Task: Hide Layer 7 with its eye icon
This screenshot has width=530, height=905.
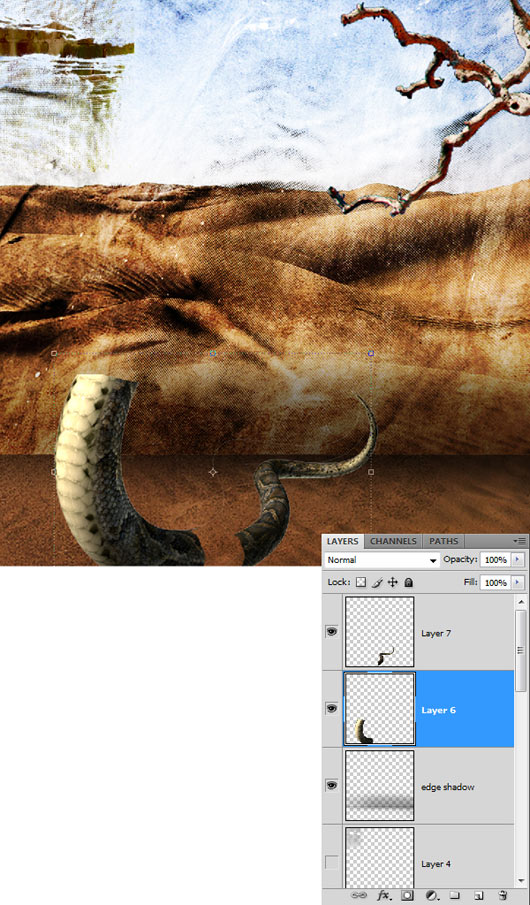Action: click(331, 632)
